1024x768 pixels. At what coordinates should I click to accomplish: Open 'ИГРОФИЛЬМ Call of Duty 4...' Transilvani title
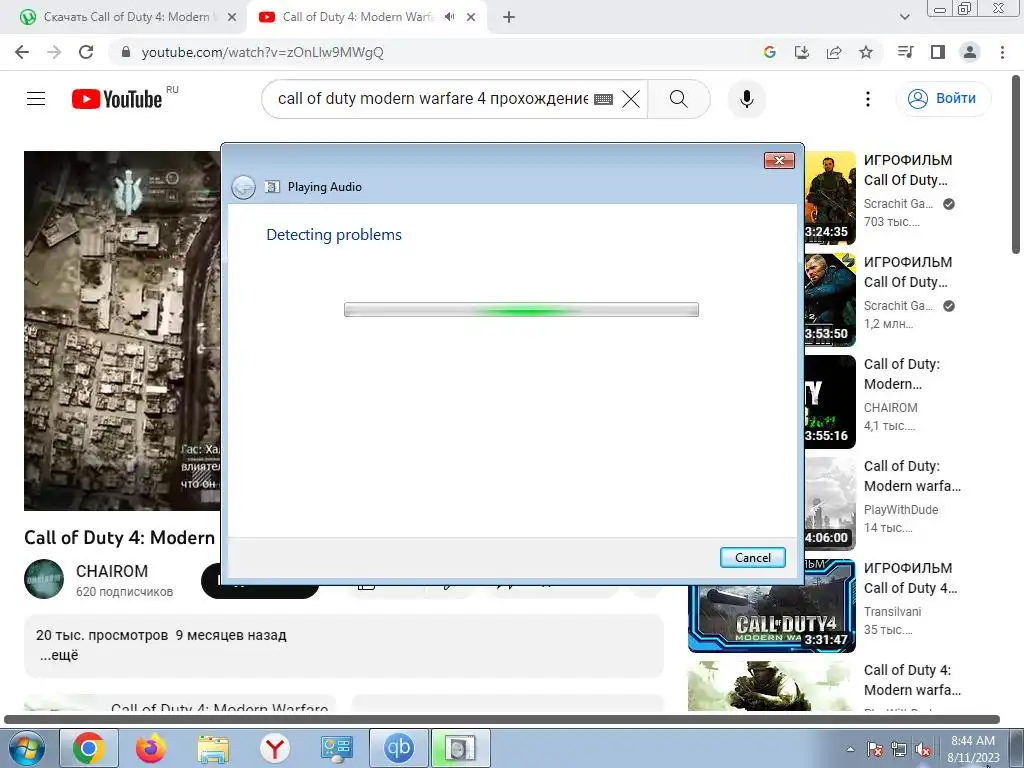910,578
